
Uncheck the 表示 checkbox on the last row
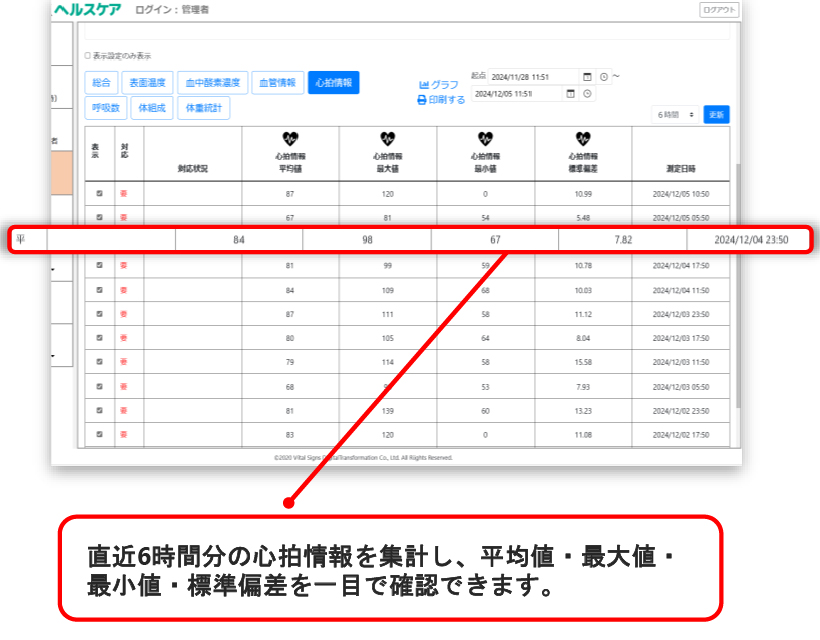tap(98, 434)
